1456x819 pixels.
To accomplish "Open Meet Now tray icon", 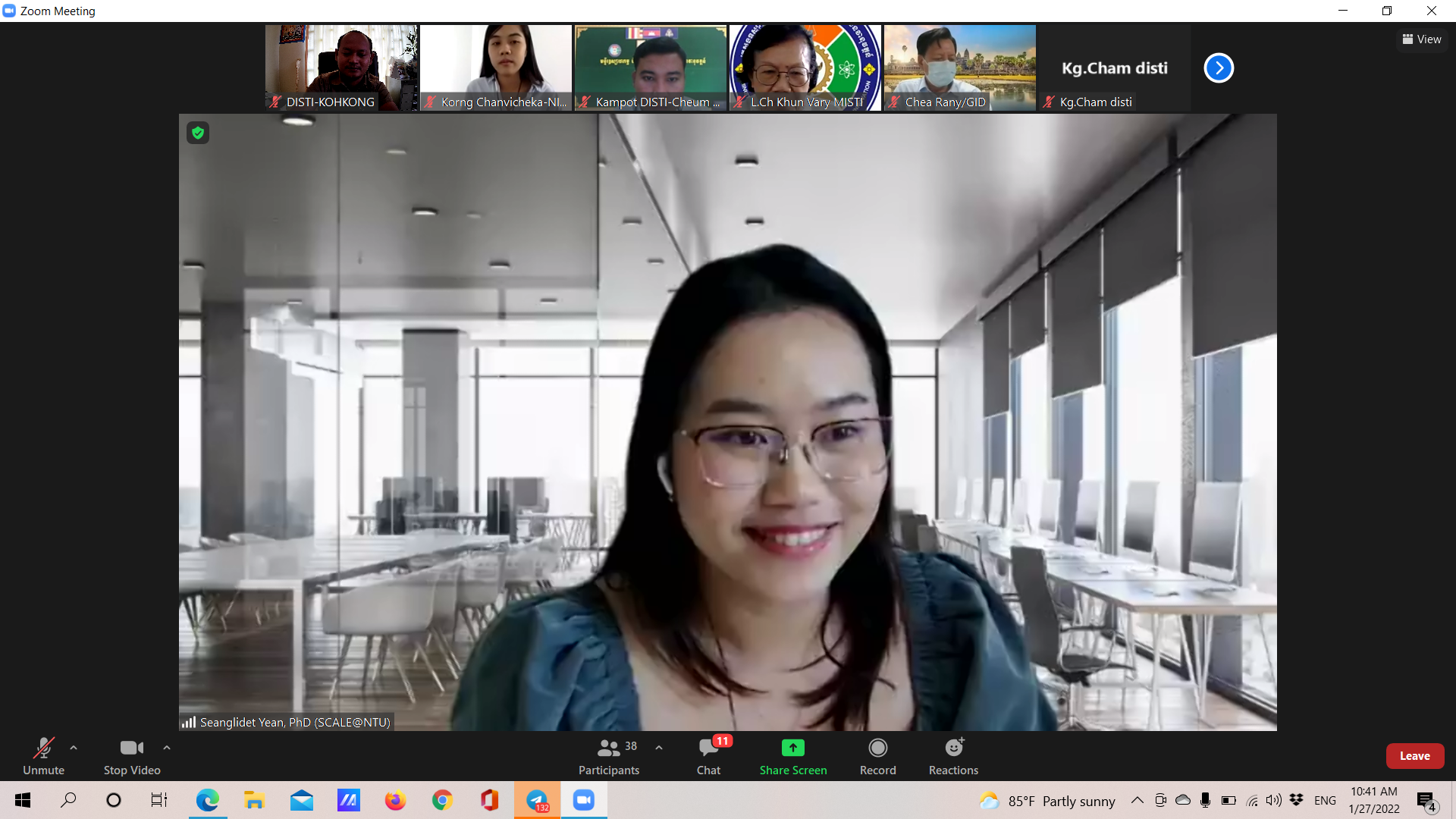I will (1160, 800).
